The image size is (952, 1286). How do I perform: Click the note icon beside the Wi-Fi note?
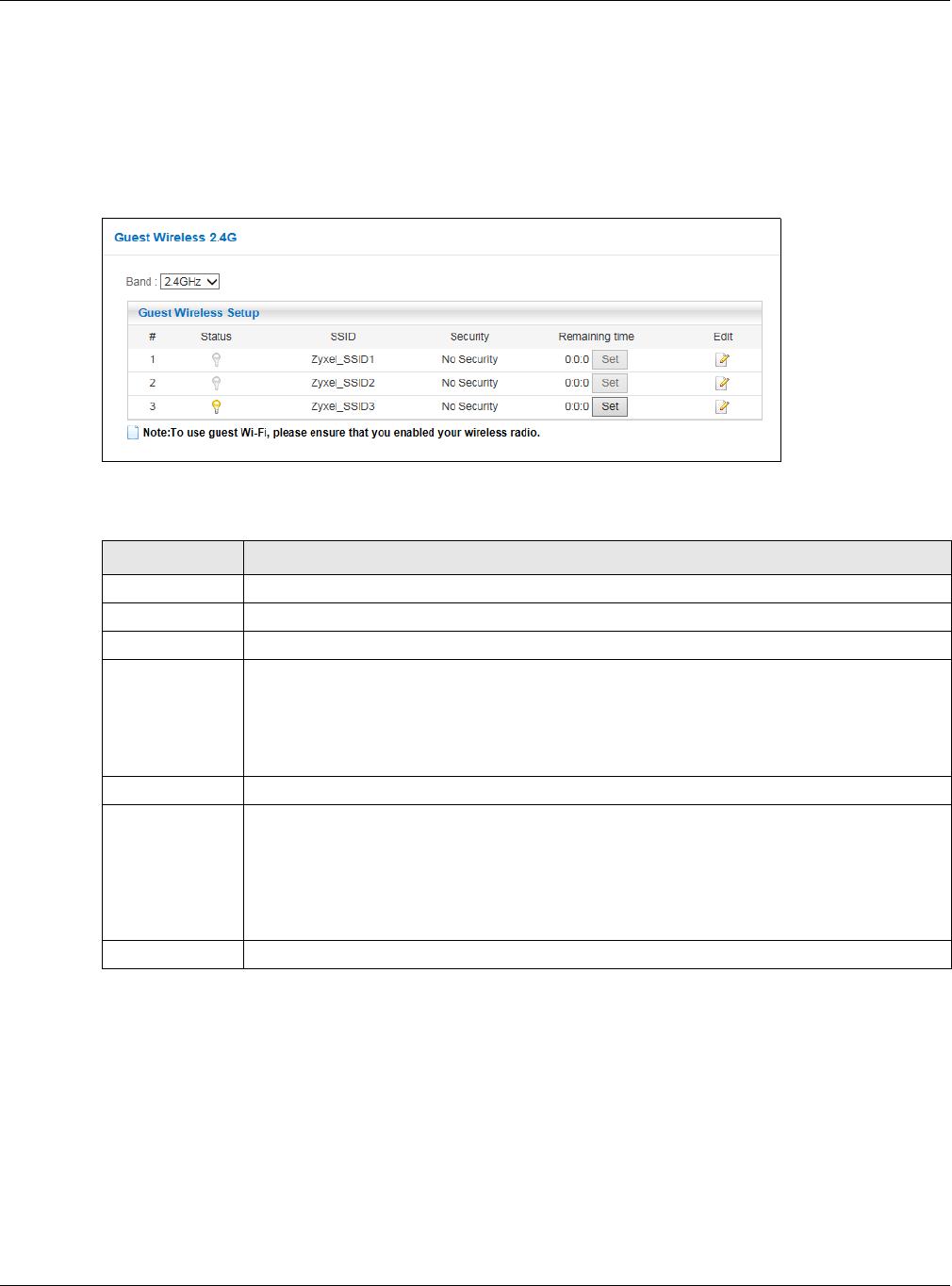tap(133, 433)
